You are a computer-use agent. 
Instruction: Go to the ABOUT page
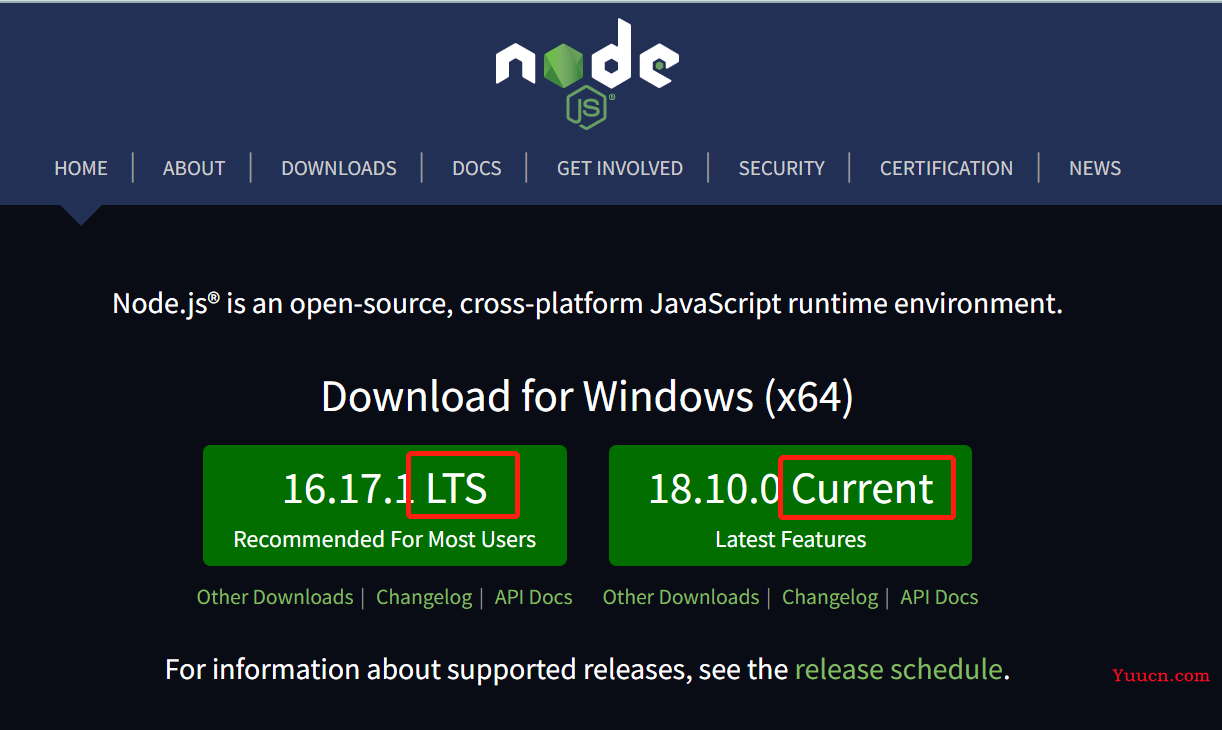194,168
